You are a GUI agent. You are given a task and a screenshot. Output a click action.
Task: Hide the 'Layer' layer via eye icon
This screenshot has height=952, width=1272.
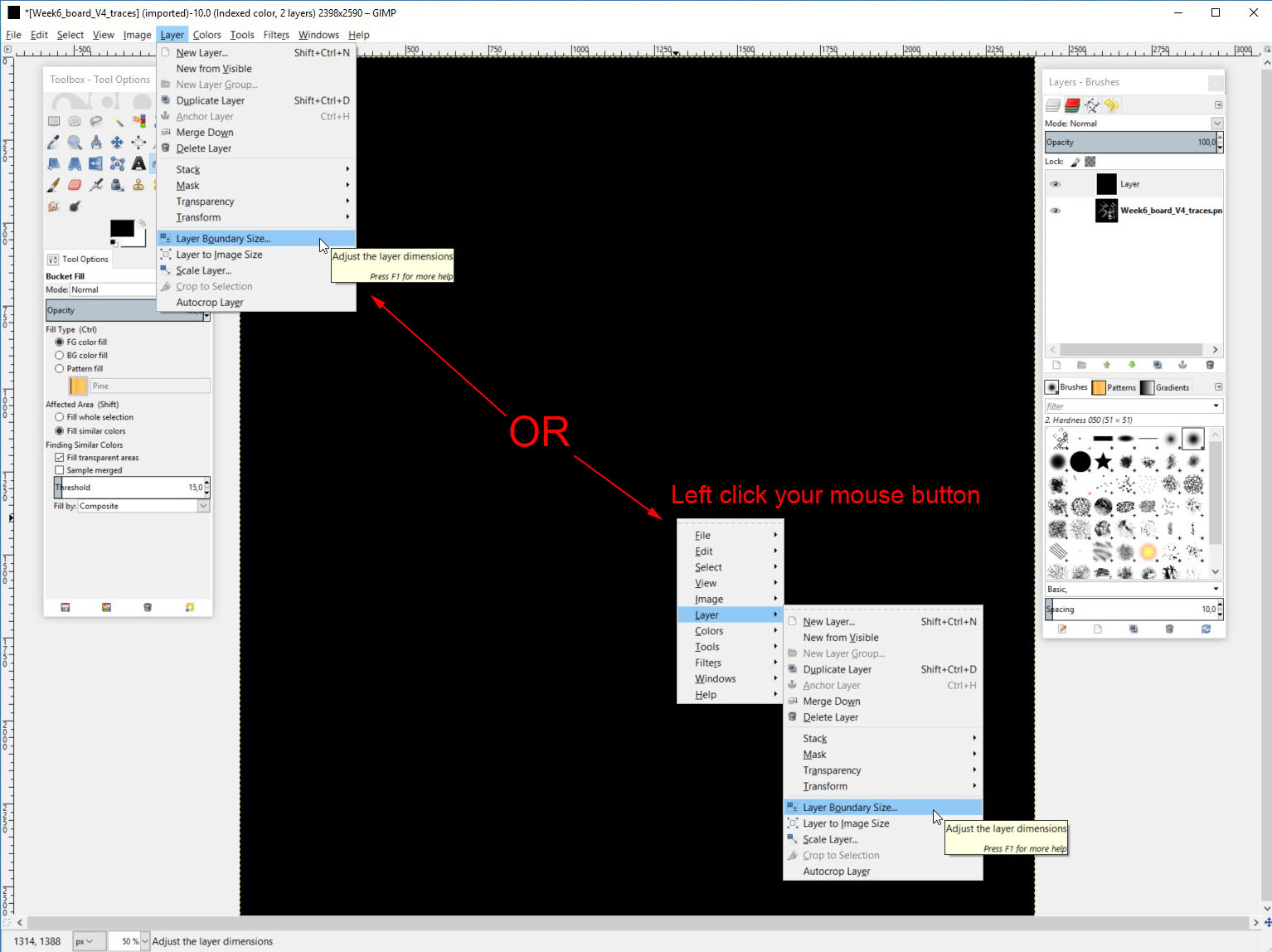[1056, 184]
